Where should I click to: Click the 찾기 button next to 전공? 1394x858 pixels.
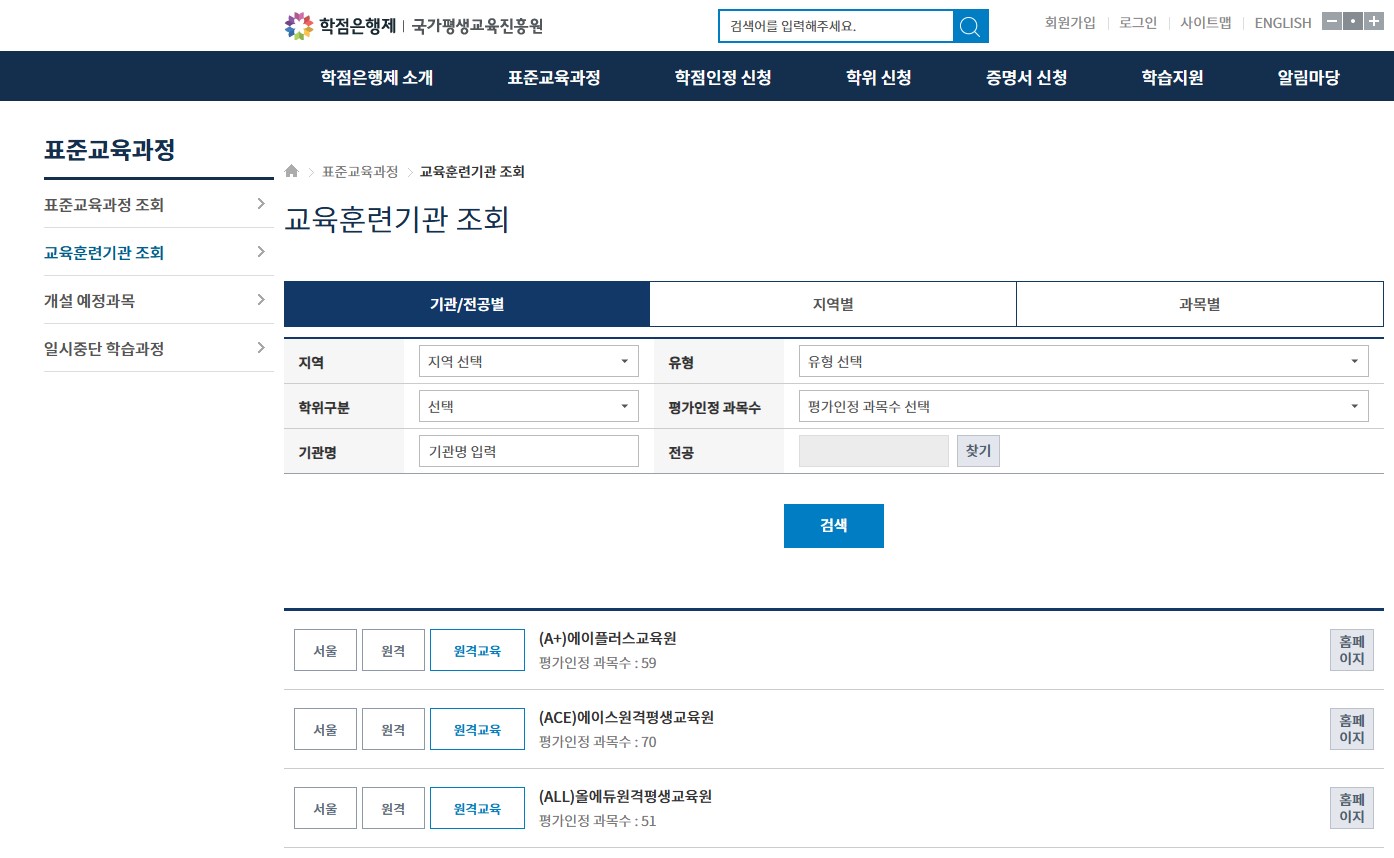coord(978,451)
